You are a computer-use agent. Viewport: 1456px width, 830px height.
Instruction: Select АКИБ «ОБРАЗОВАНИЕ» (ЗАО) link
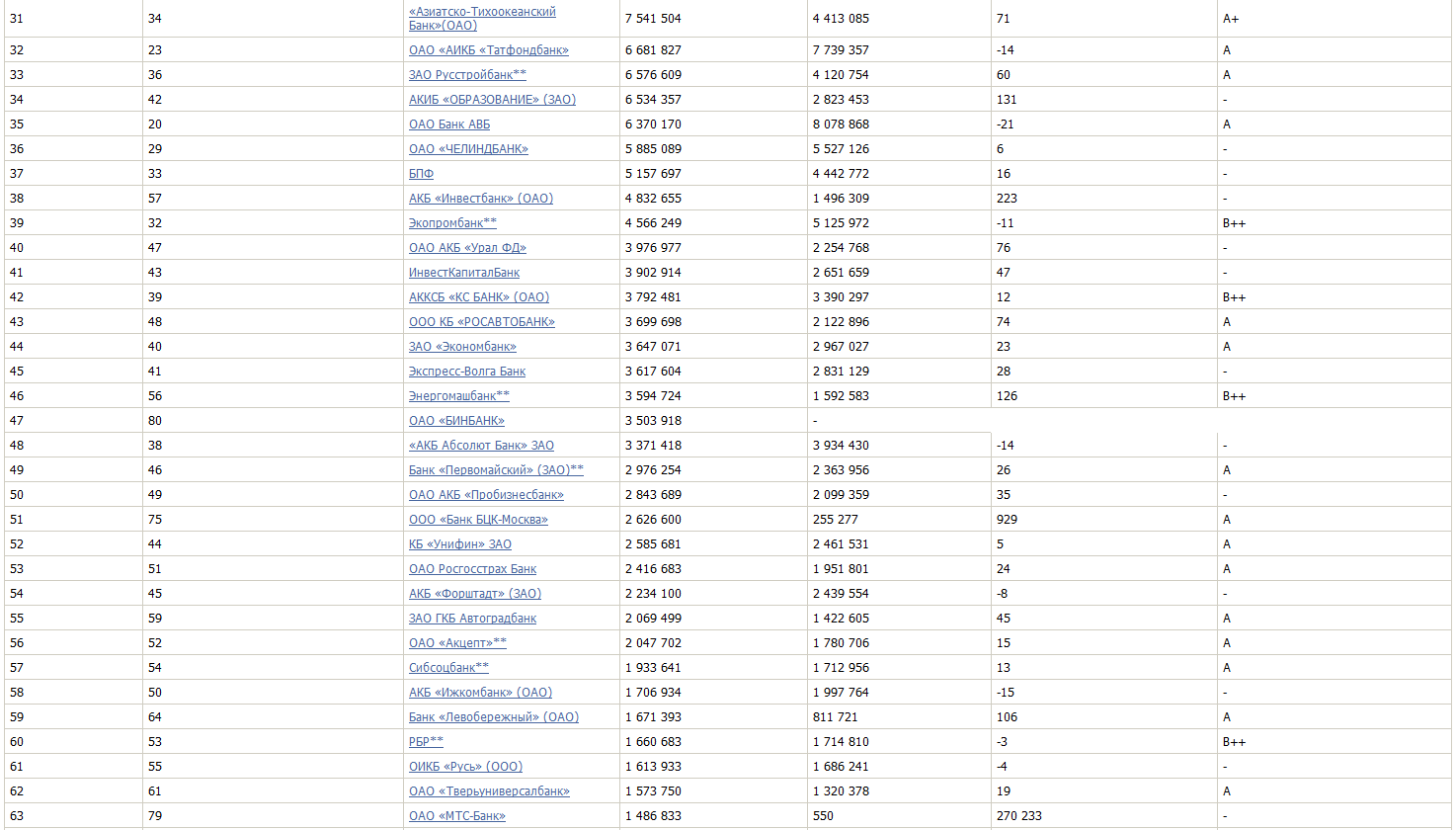coord(492,100)
